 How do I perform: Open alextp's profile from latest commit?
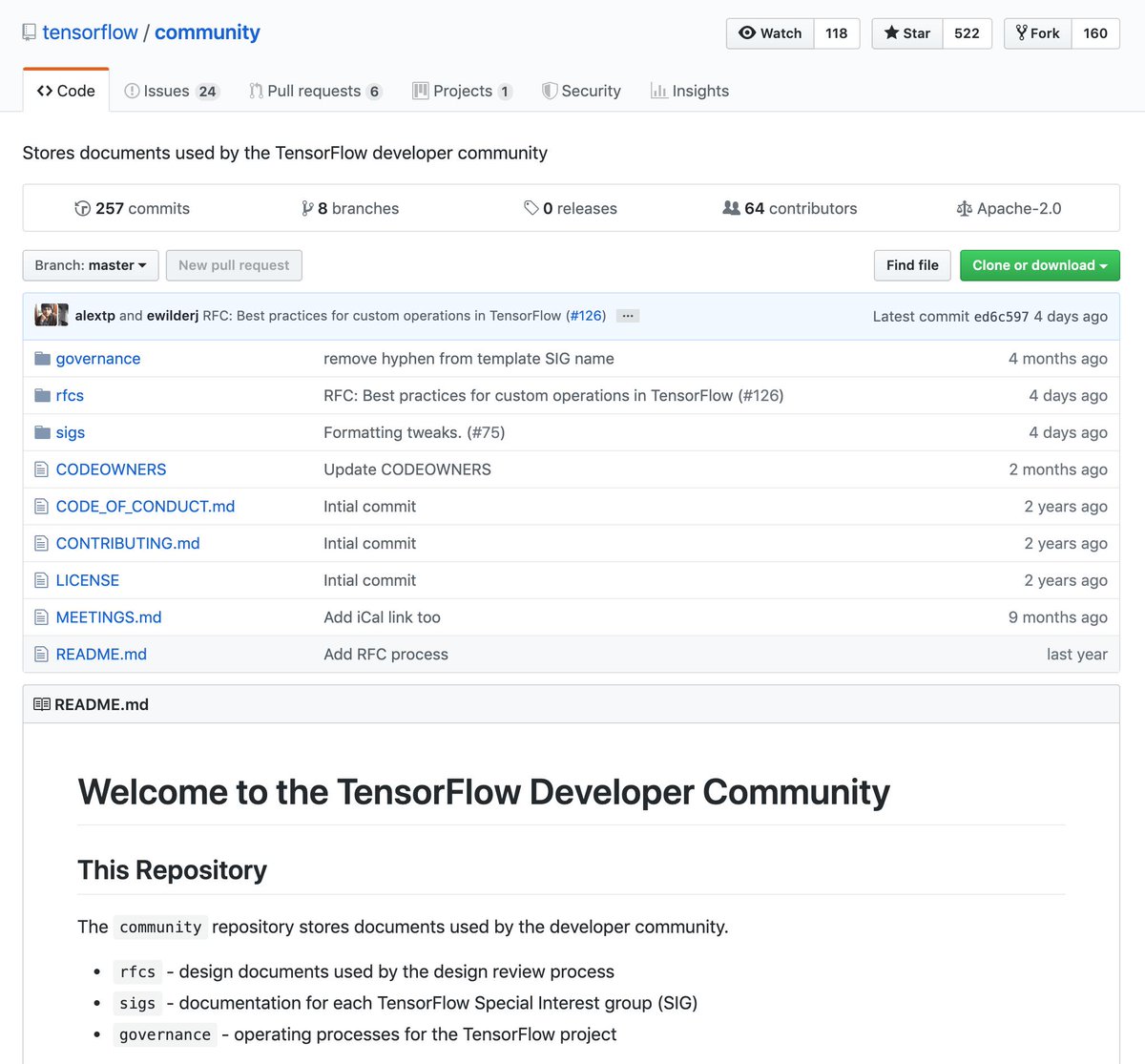pos(95,316)
